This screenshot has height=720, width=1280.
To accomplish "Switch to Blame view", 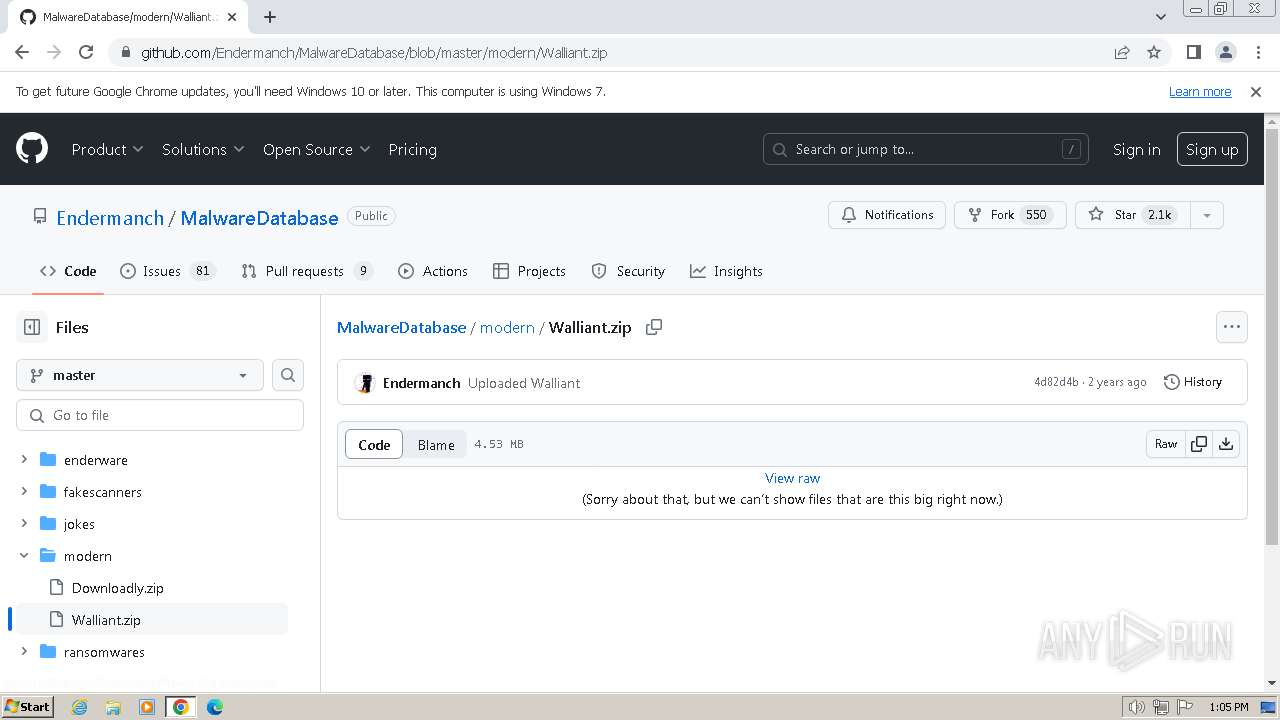I will coord(436,445).
